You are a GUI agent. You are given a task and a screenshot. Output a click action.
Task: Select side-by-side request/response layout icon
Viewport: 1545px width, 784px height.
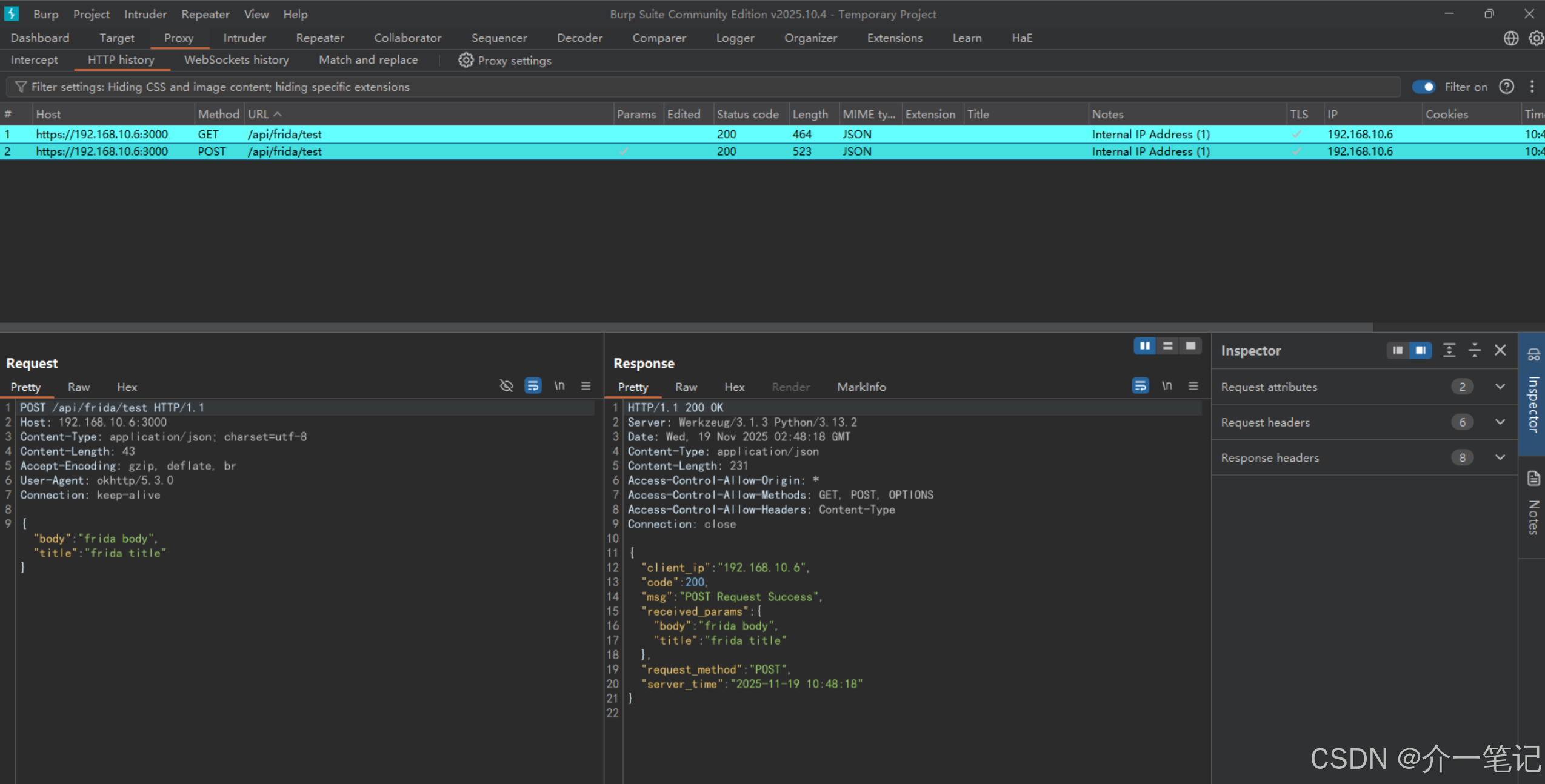coord(1144,346)
